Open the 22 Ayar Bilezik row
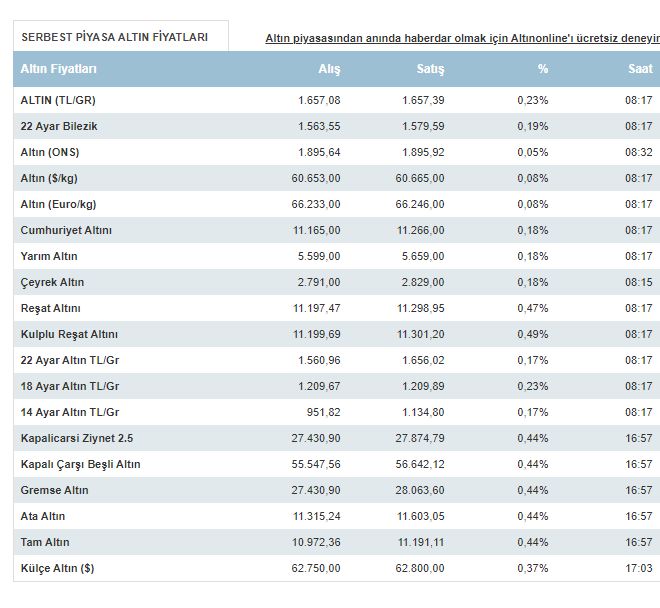 (337, 126)
